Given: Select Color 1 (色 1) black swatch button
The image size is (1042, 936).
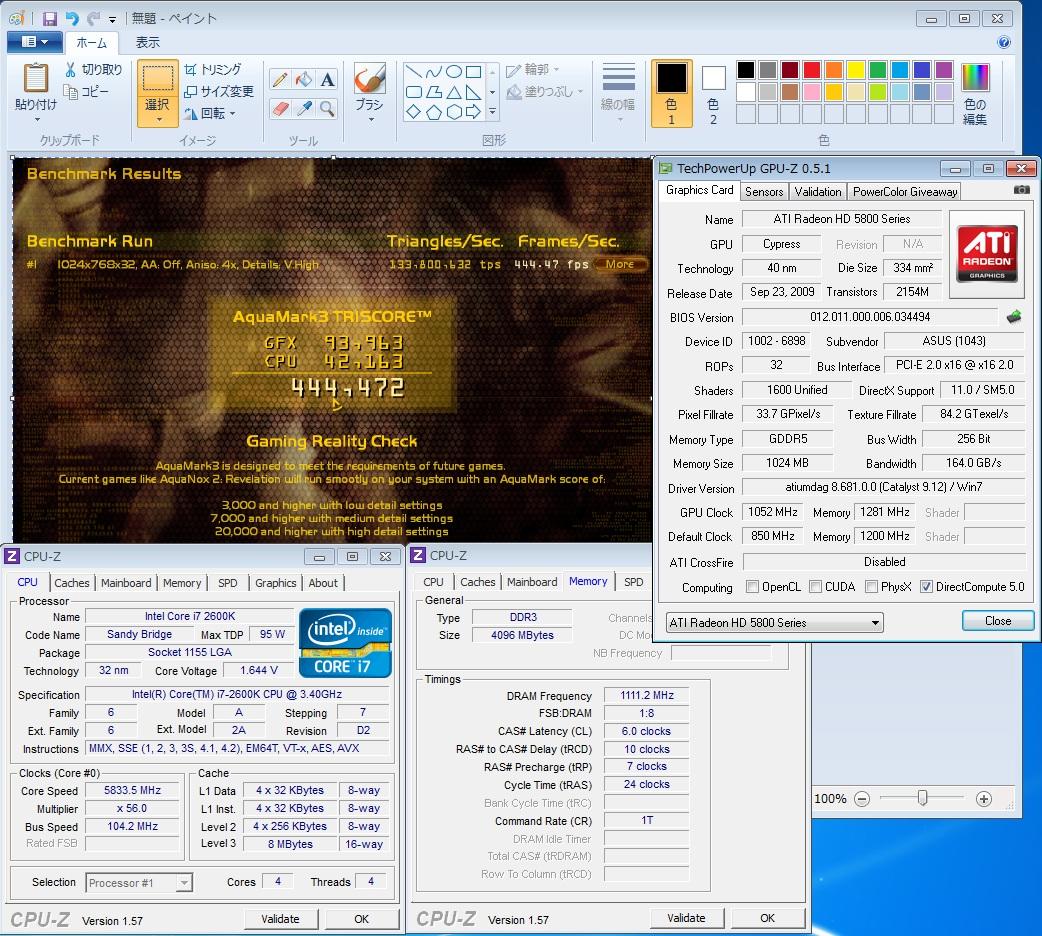Looking at the screenshot, I should [x=671, y=93].
